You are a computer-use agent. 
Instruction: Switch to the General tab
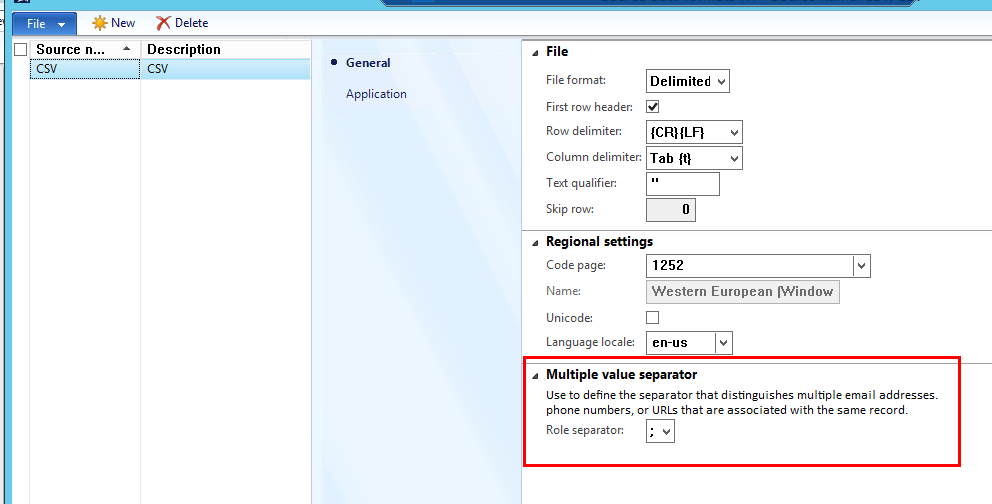coord(368,63)
